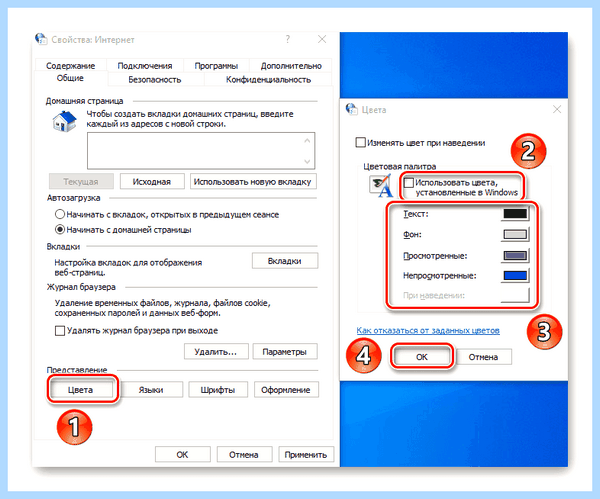Click the Internet Properties globe title icon
Image resolution: width=600 pixels, height=499 pixels.
[41, 39]
